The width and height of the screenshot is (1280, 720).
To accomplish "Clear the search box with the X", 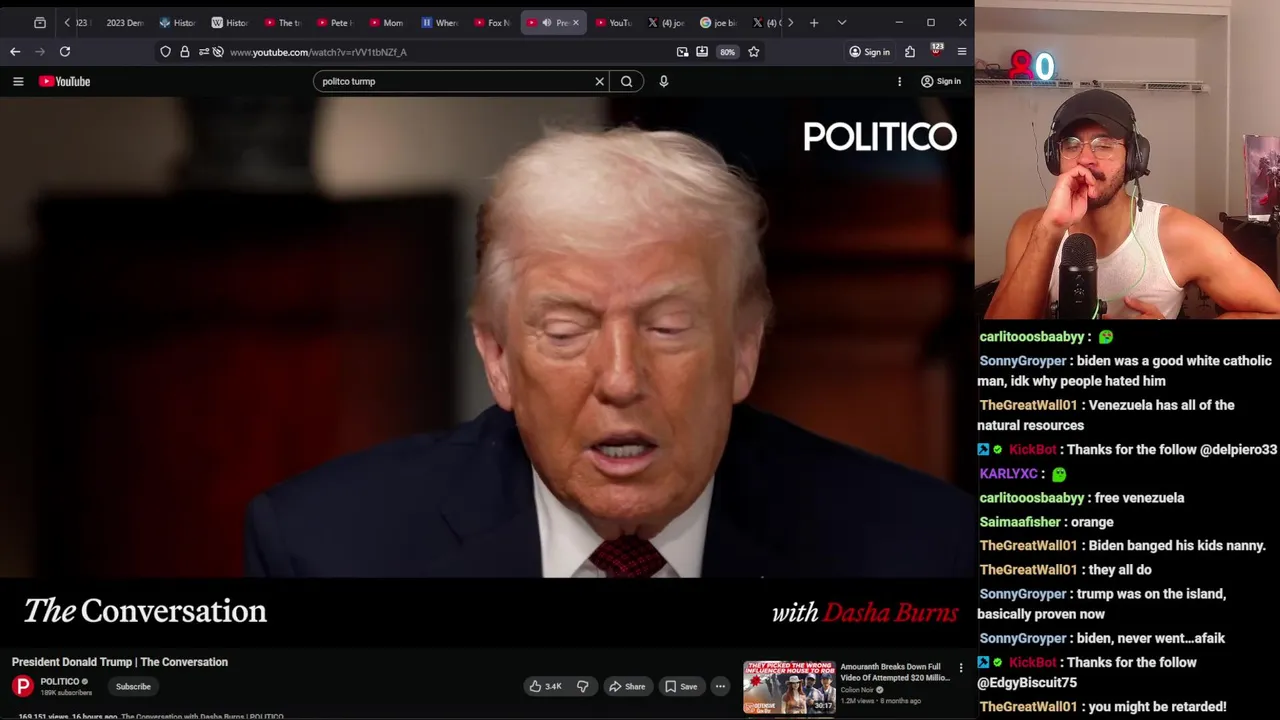I will pos(600,81).
